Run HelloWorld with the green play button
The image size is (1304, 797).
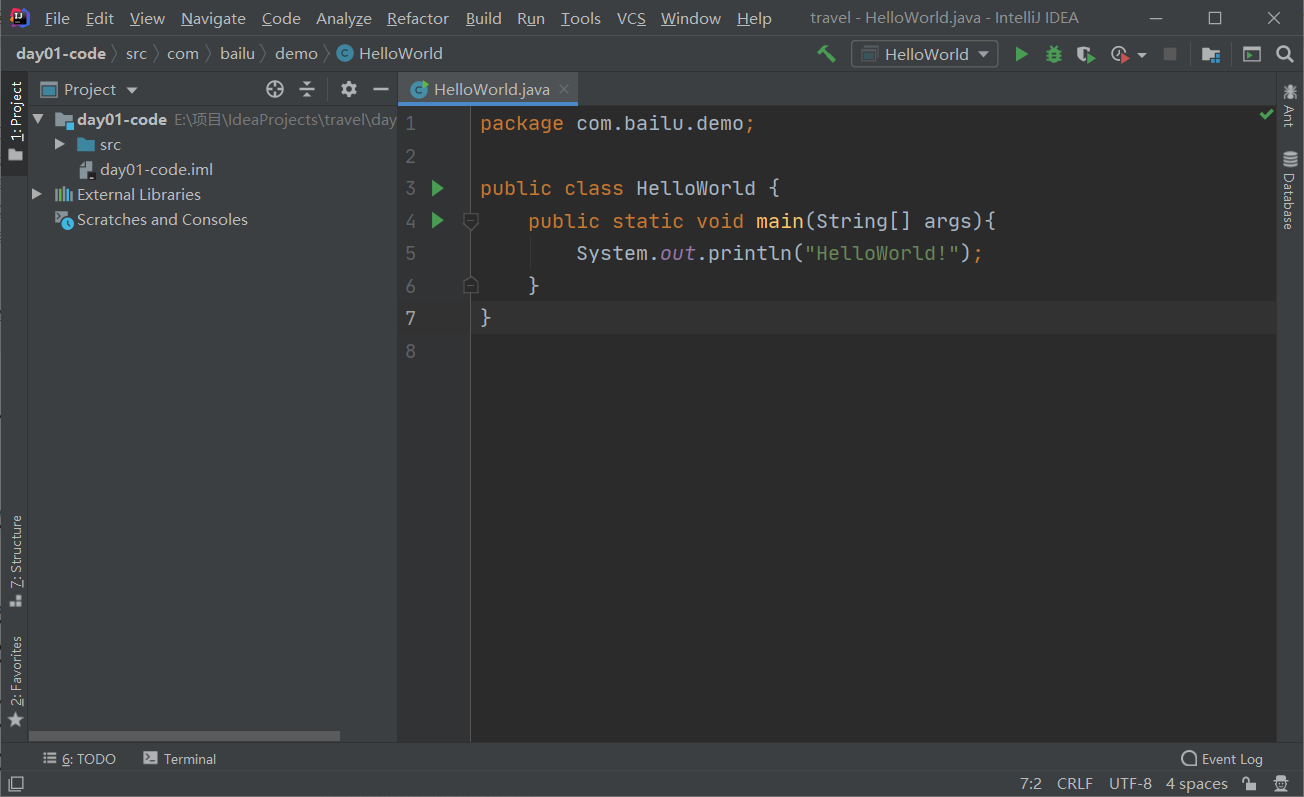[x=1021, y=54]
